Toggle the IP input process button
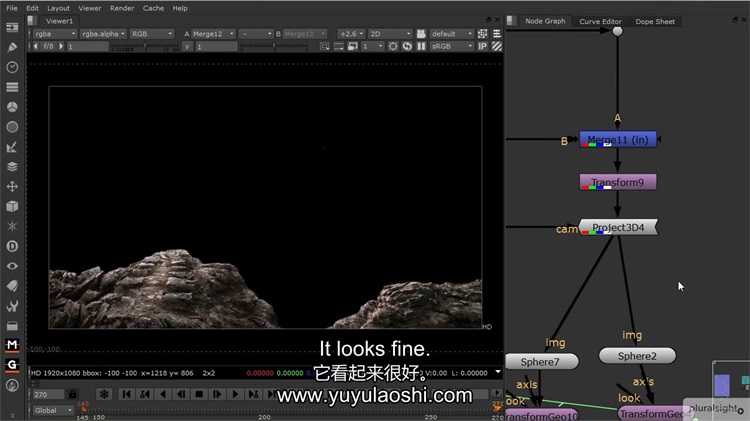Viewport: 750px width, 421px height. point(483,46)
